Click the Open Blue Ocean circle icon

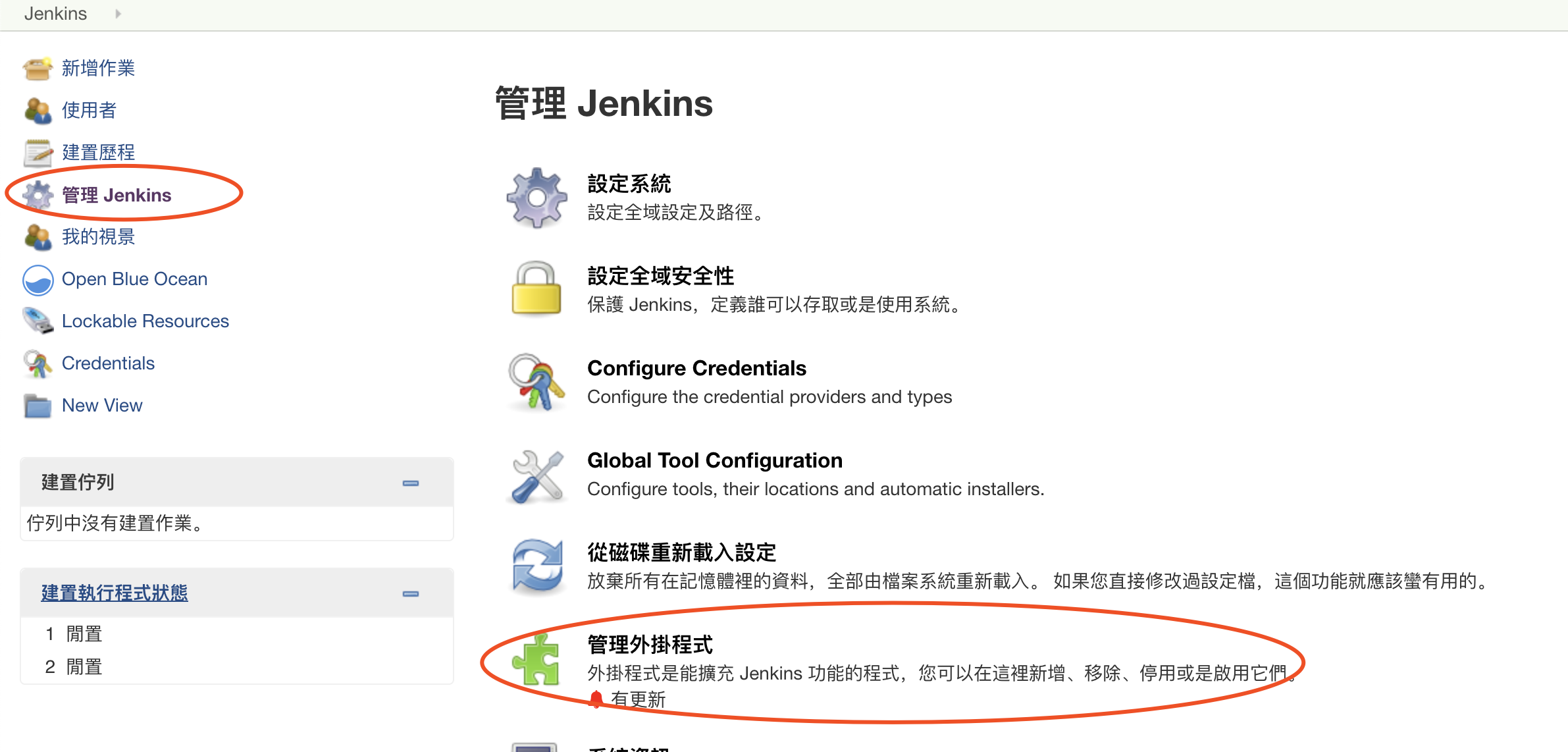(x=38, y=280)
